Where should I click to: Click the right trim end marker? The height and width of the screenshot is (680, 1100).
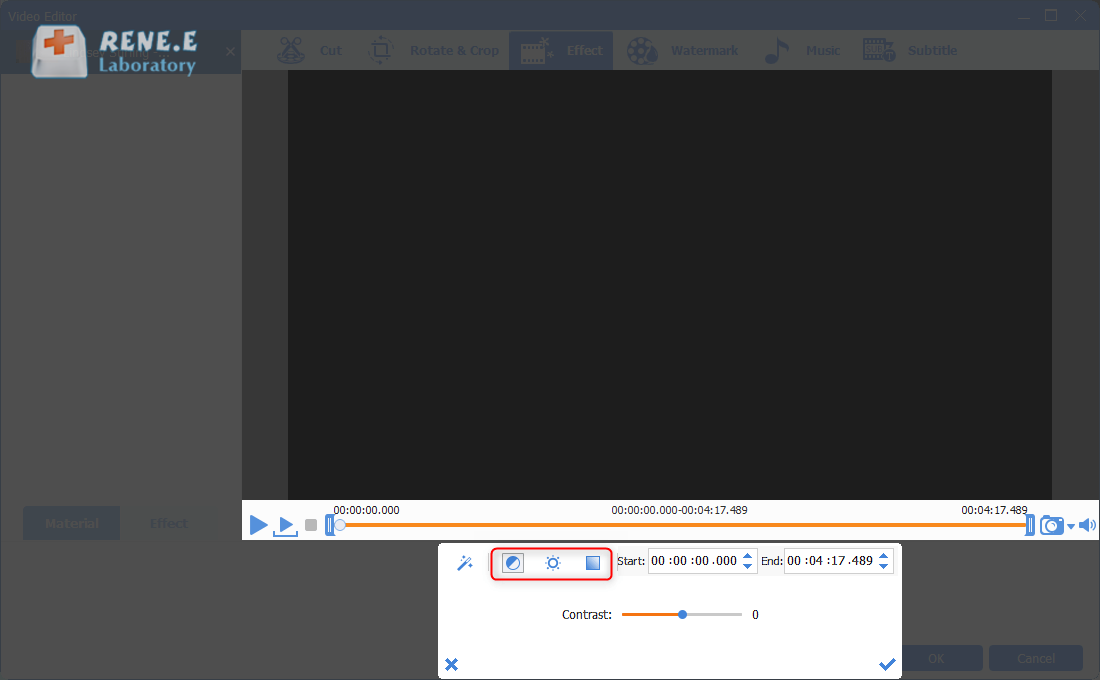(x=1030, y=525)
